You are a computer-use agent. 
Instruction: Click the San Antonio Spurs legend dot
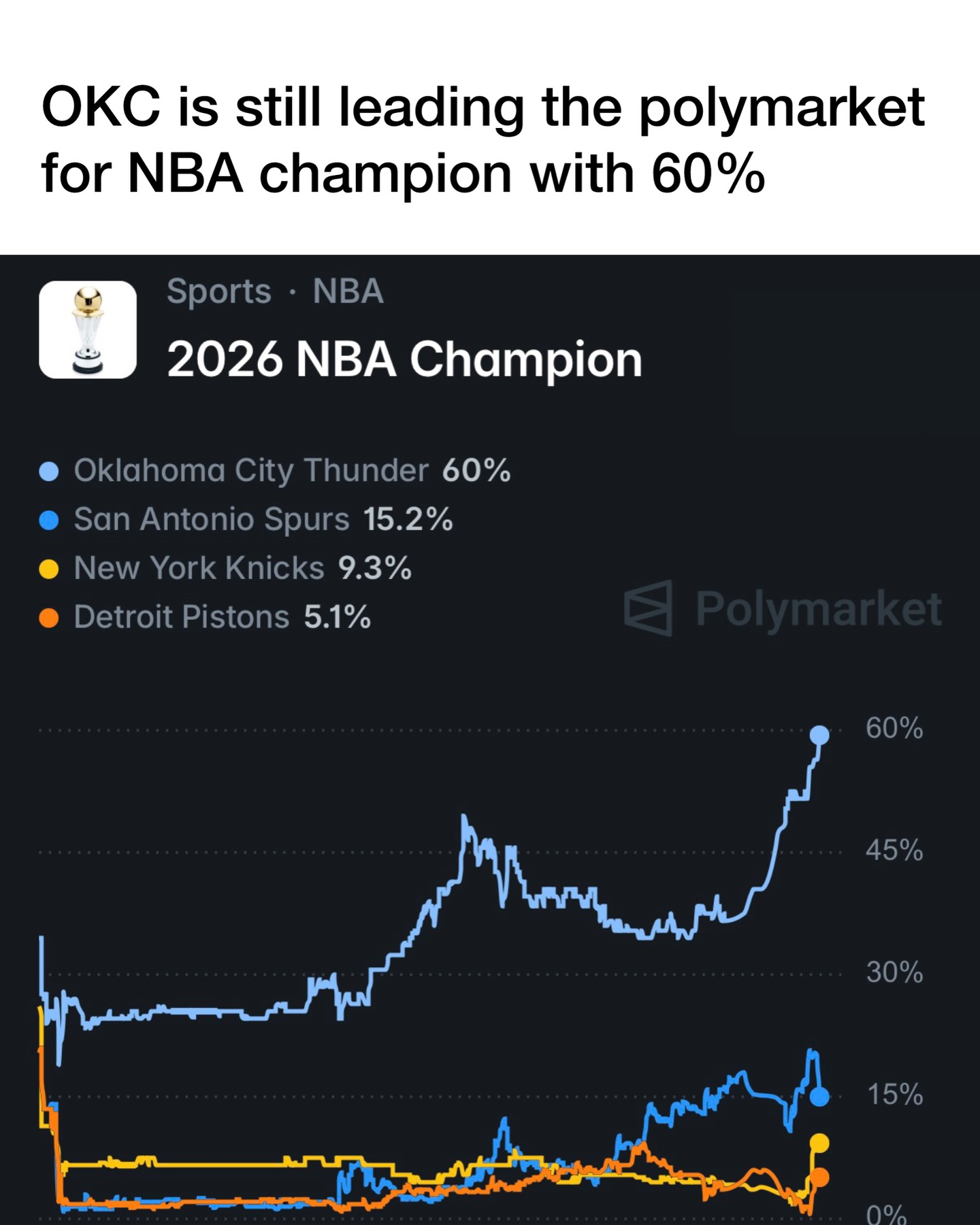coord(49,521)
